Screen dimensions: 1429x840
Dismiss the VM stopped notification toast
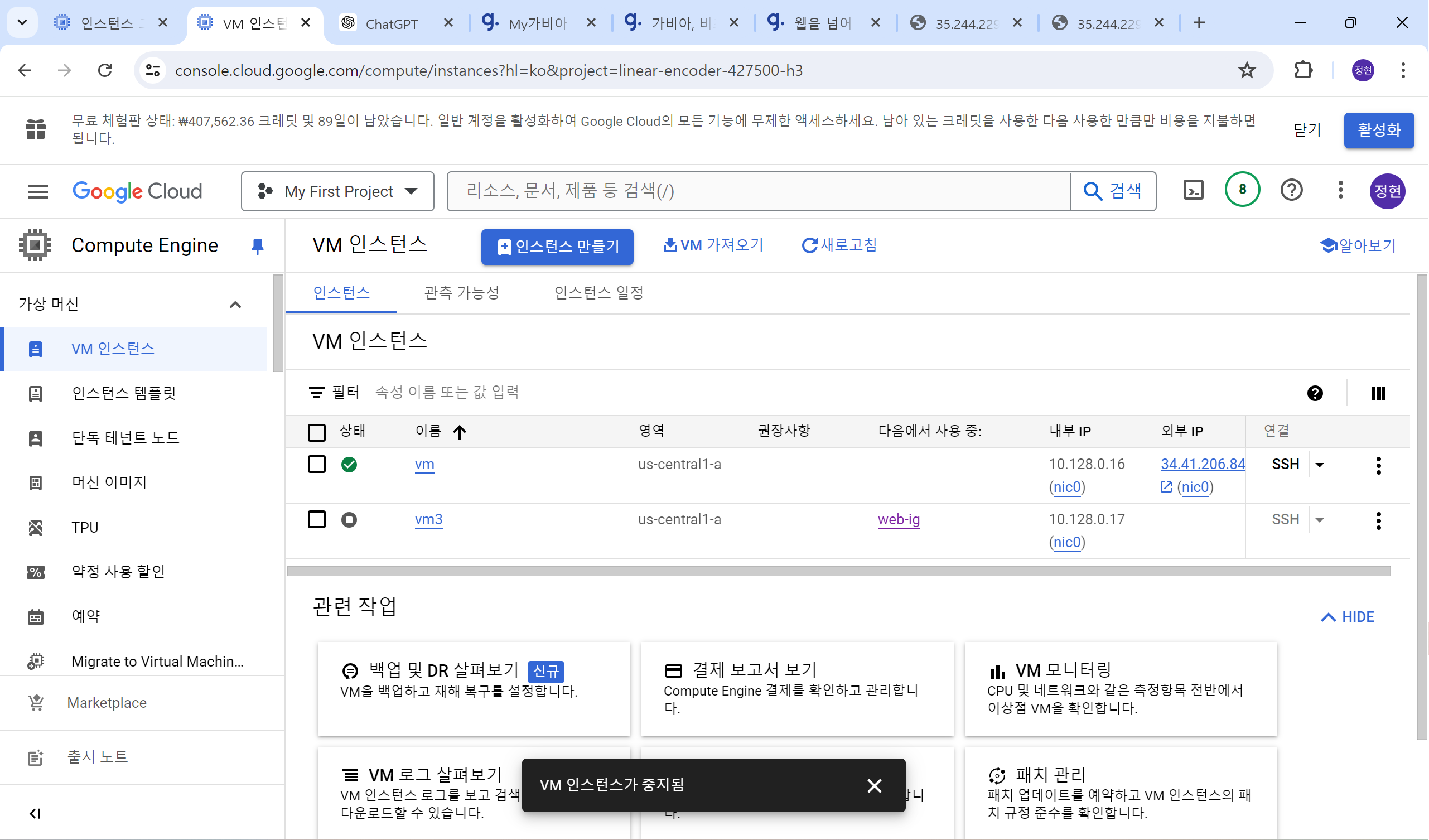(874, 785)
